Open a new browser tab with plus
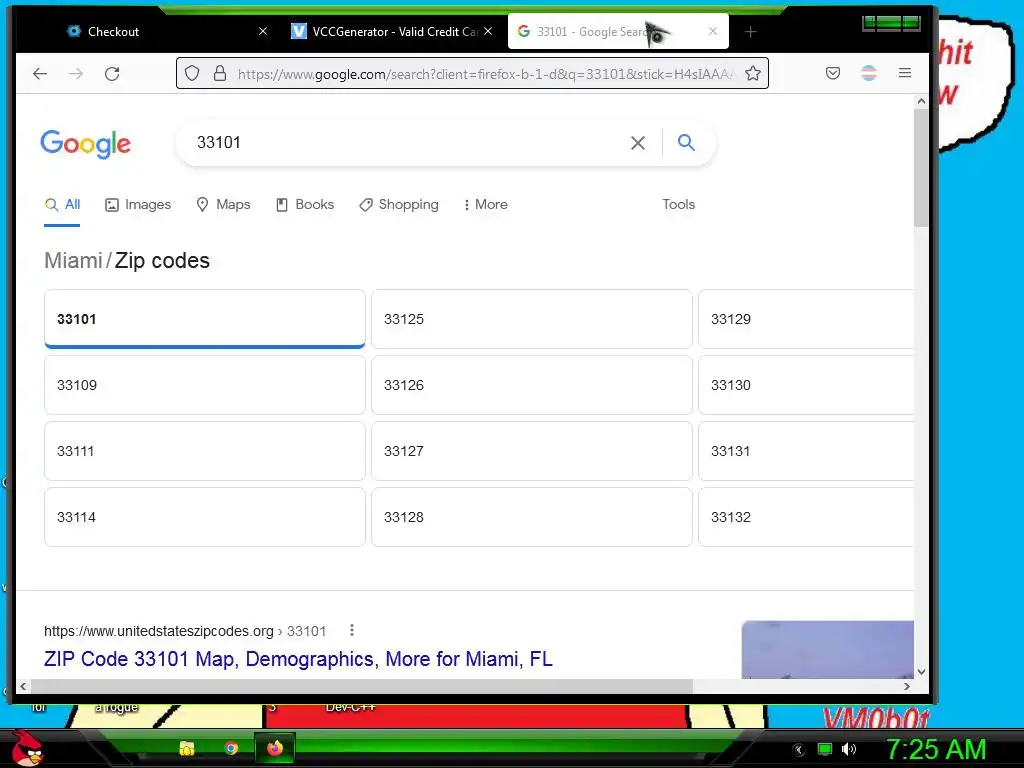Viewport: 1024px width, 768px height. point(750,32)
